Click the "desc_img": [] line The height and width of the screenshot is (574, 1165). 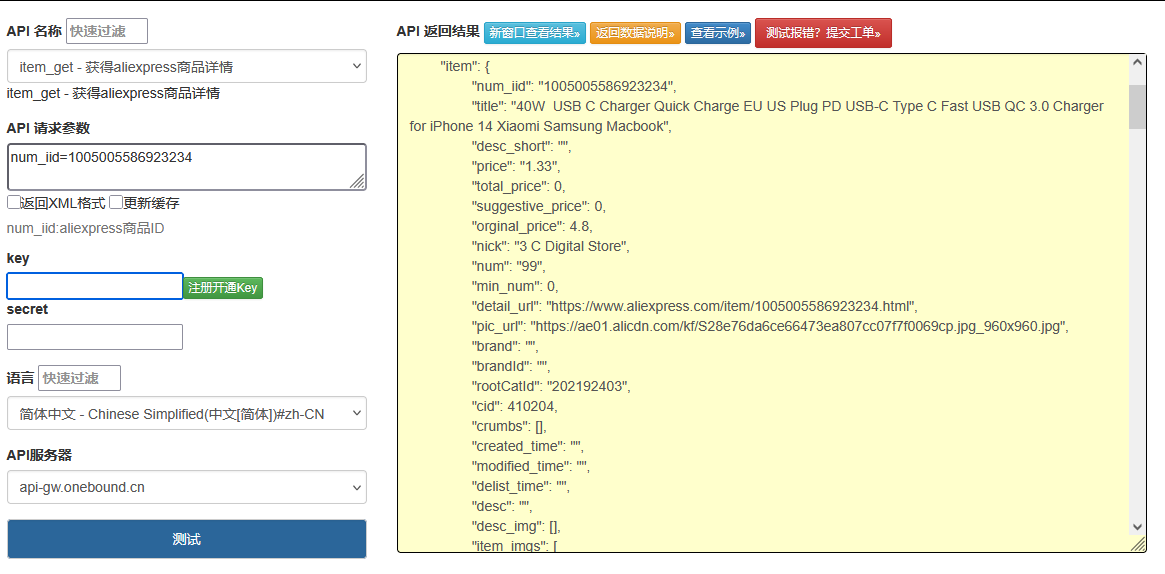click(516, 526)
